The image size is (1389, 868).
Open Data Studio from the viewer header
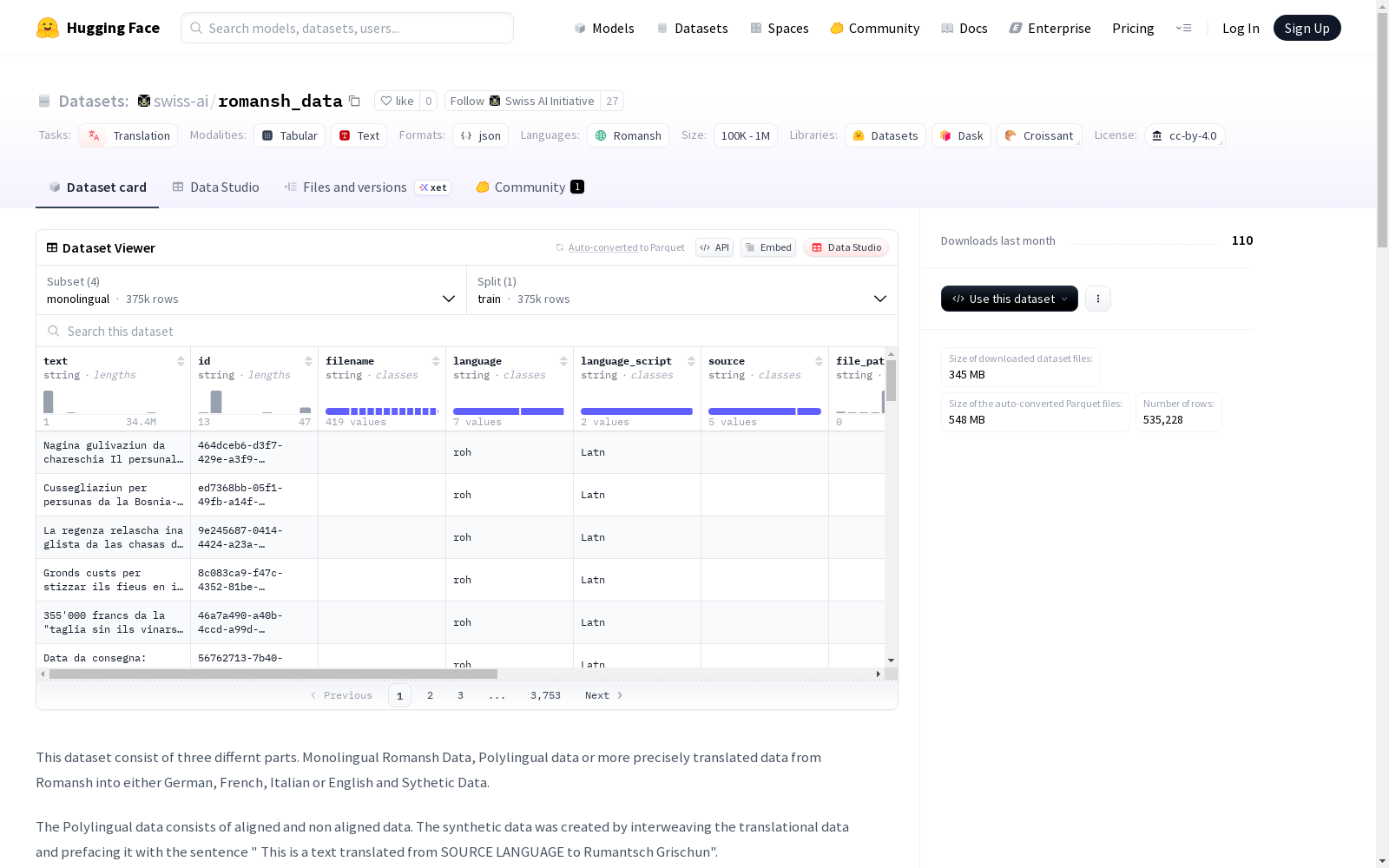(x=846, y=247)
